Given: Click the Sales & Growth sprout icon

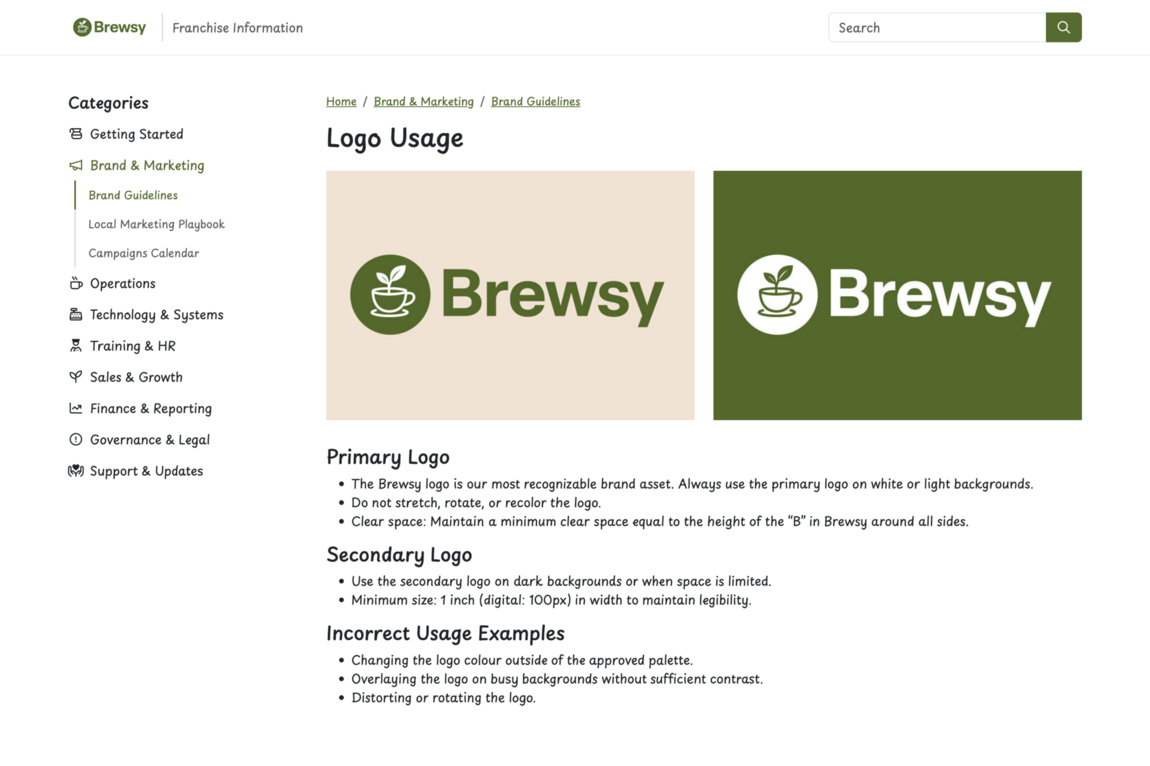Looking at the screenshot, I should coord(76,377).
